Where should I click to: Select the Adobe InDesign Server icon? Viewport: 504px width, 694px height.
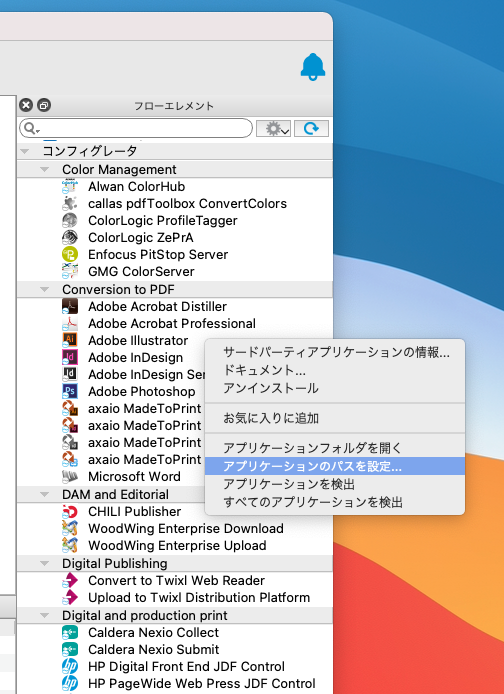(x=70, y=374)
